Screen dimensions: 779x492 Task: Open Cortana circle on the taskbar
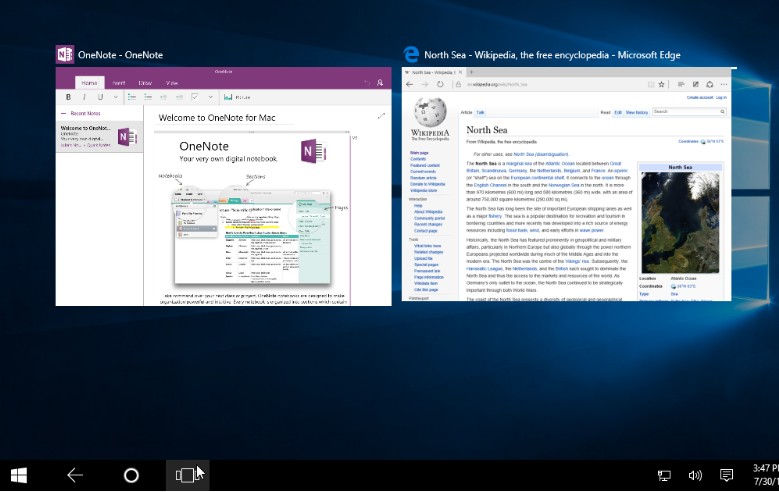pyautogui.click(x=131, y=476)
